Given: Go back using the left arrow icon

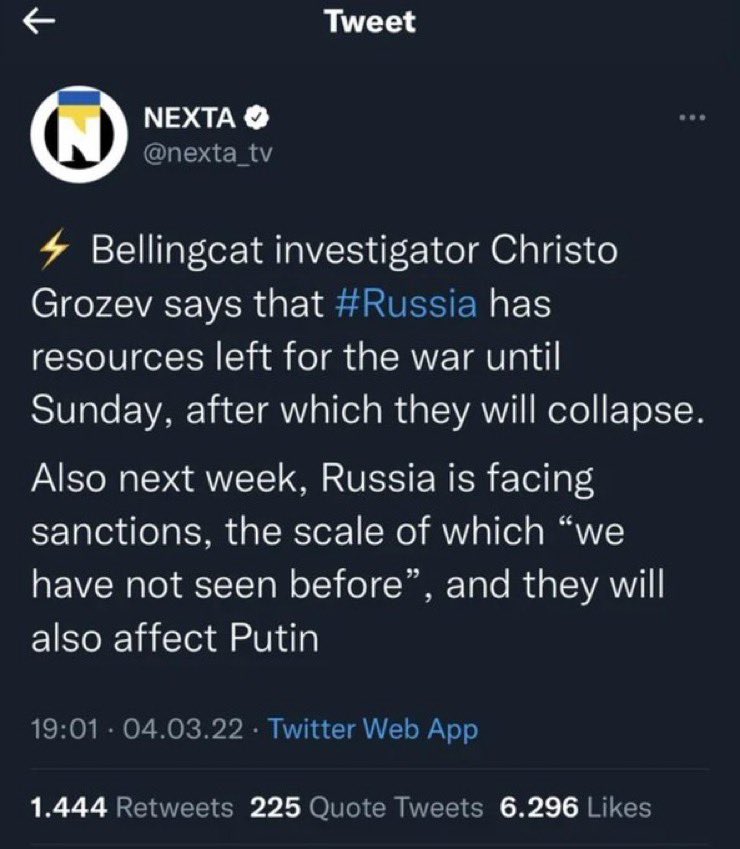Looking at the screenshot, I should (39, 22).
